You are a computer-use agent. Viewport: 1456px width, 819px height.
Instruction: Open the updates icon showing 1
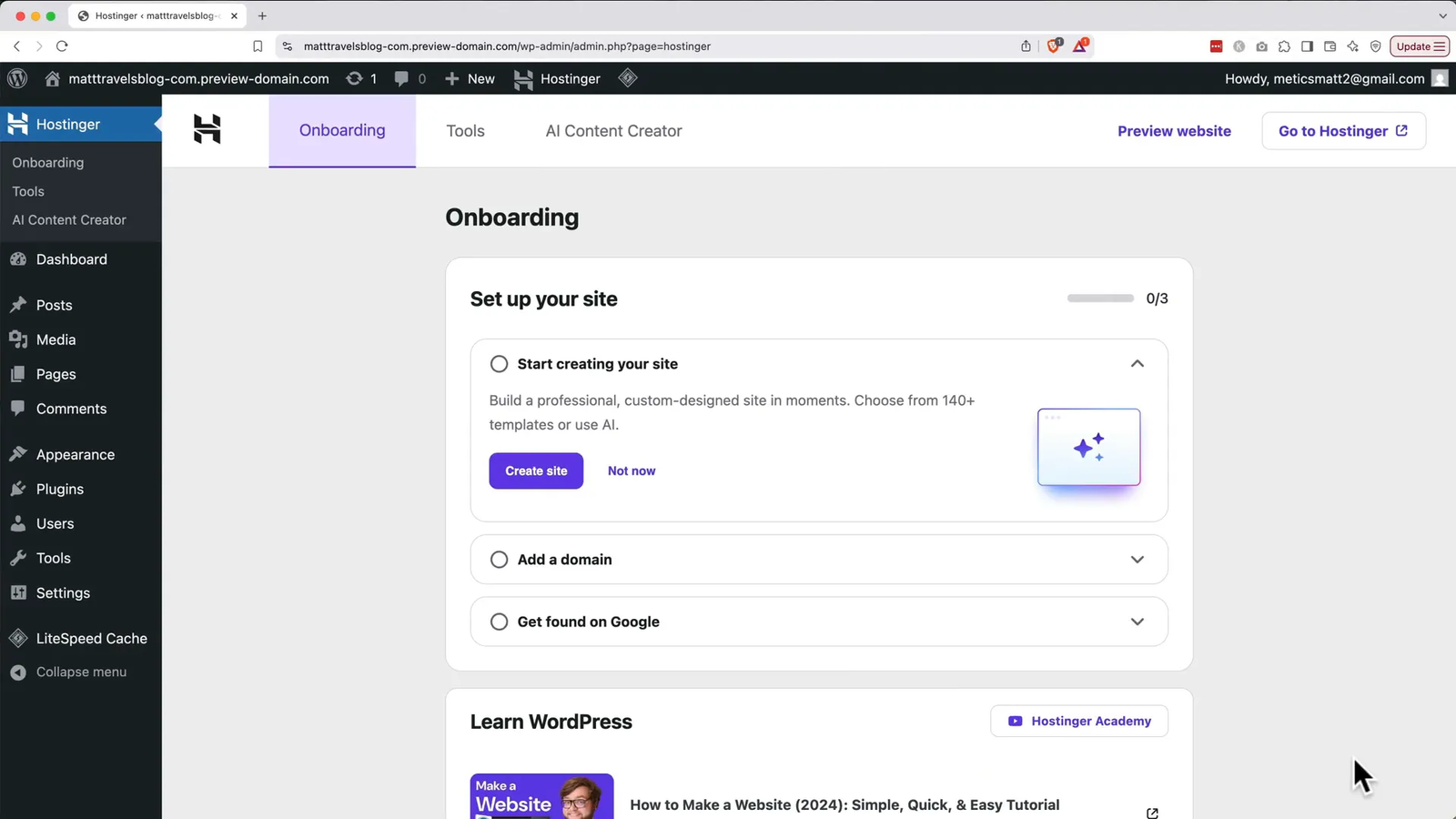354,79
